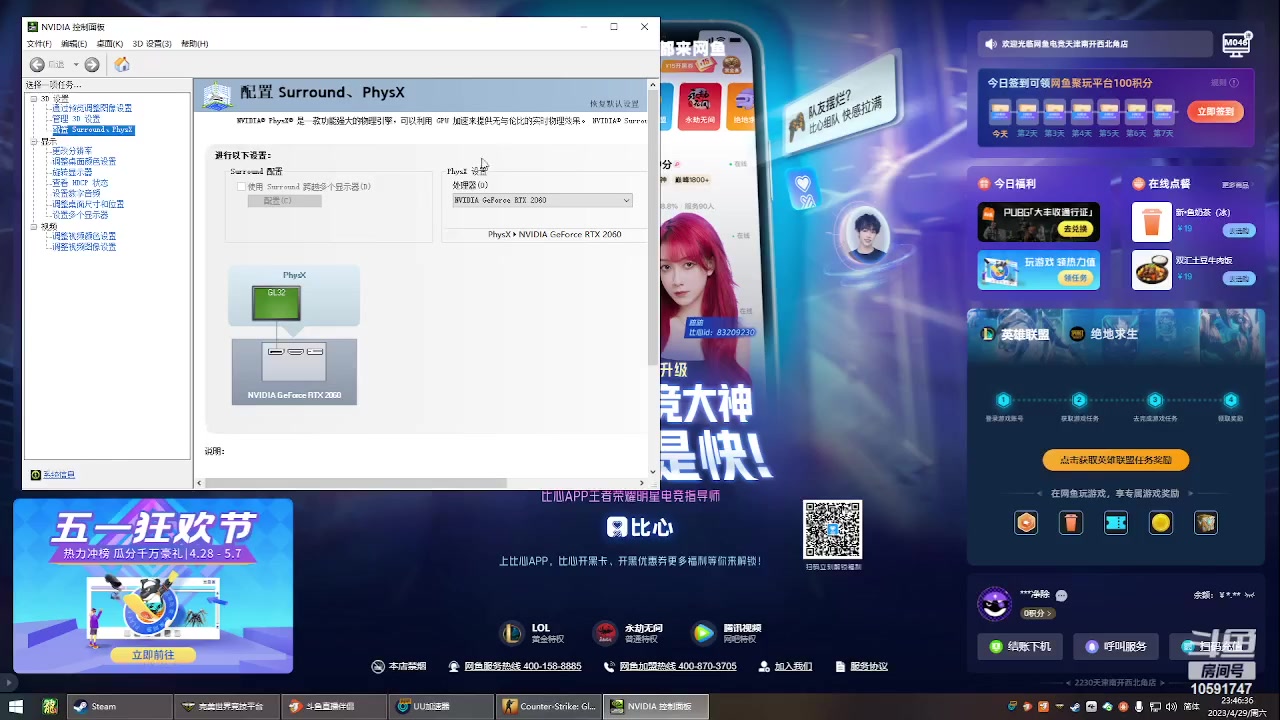The height and width of the screenshot is (720, 1280).
Task: Open the 0积分 points badge
Action: click(1038, 613)
